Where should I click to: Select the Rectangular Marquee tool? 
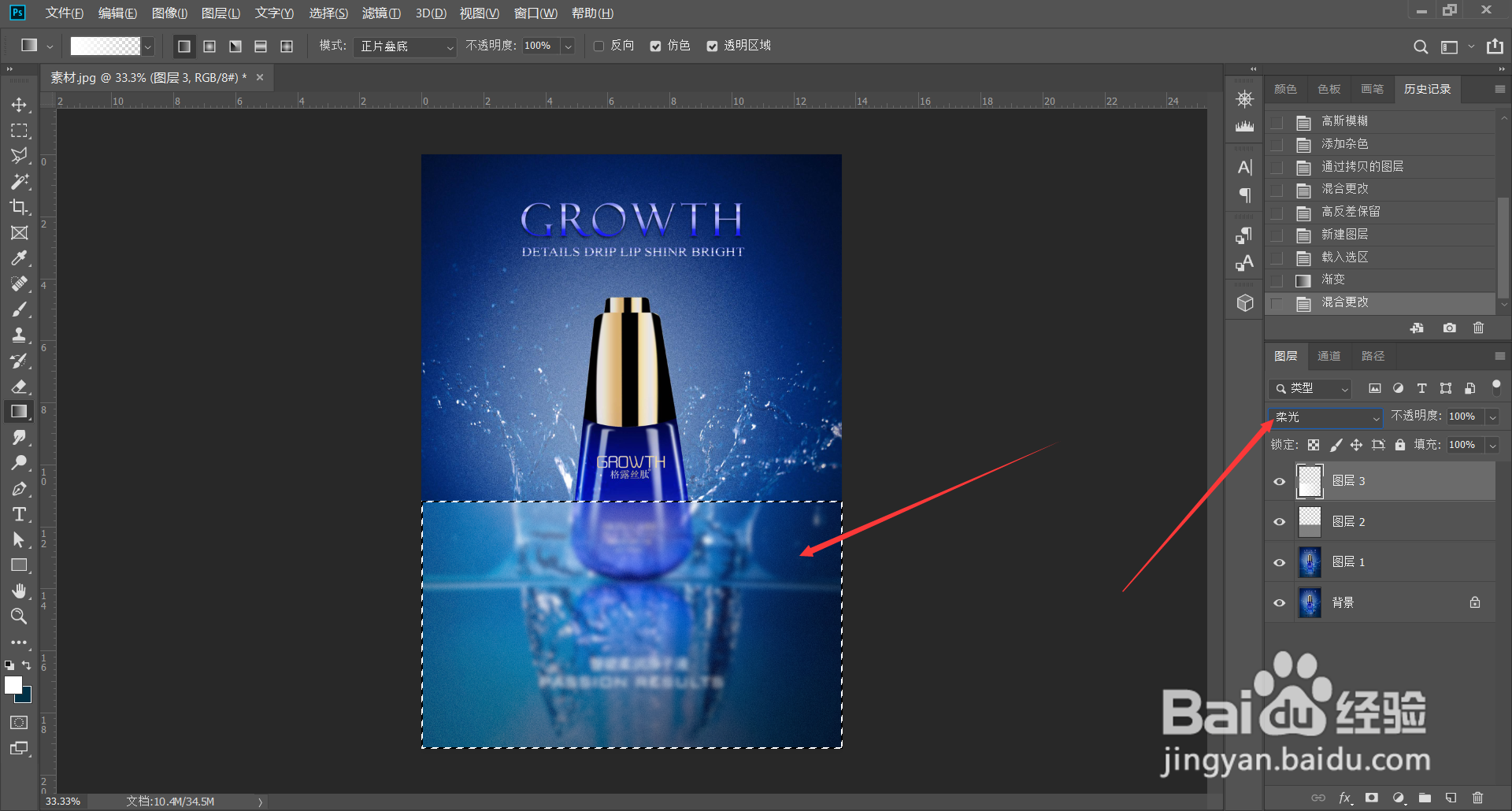[x=19, y=130]
